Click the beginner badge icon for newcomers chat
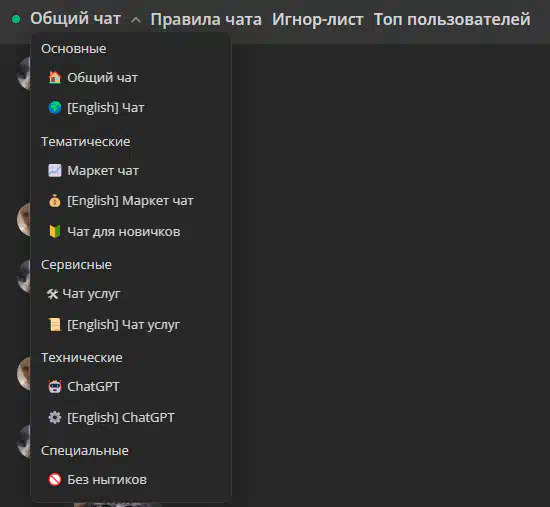Viewport: 550px width, 507px height. click(x=55, y=232)
